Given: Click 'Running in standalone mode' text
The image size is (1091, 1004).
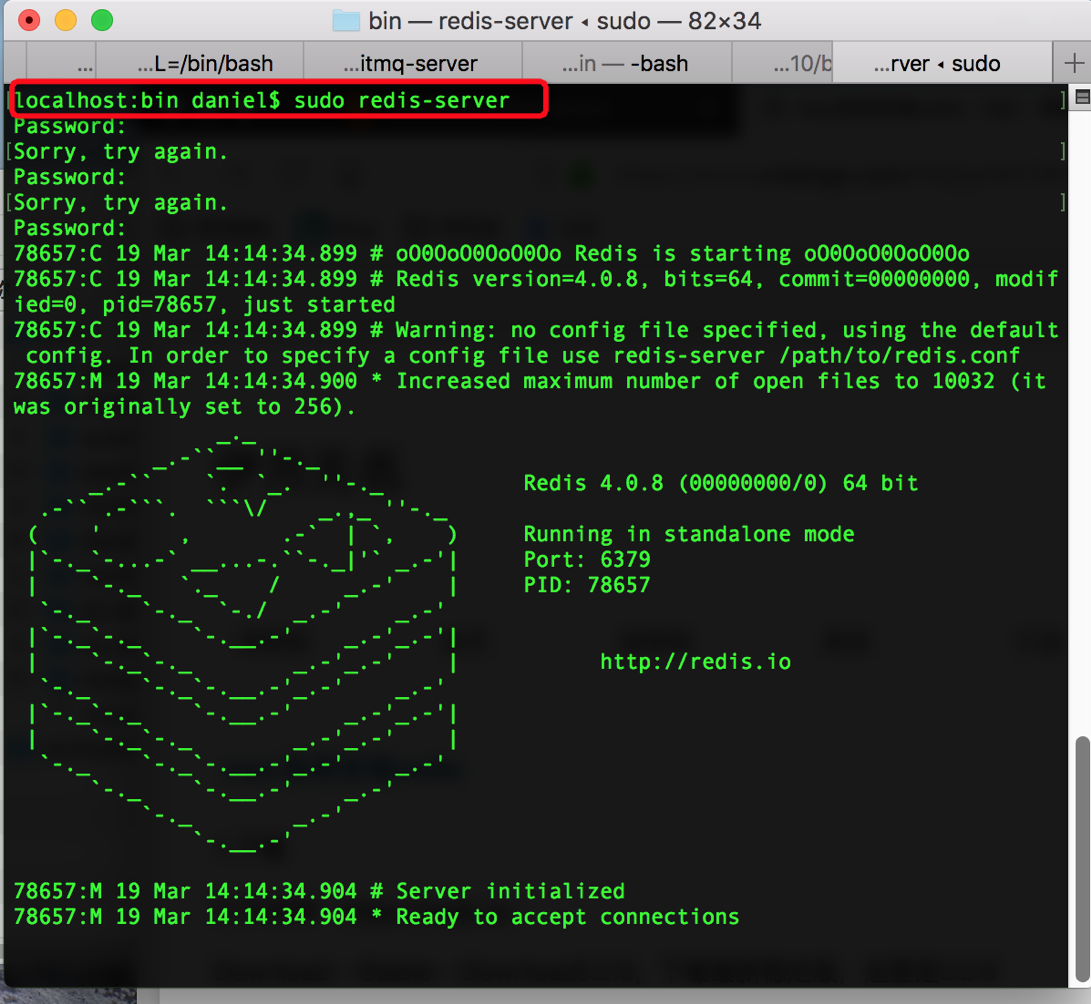Looking at the screenshot, I should pos(688,534).
